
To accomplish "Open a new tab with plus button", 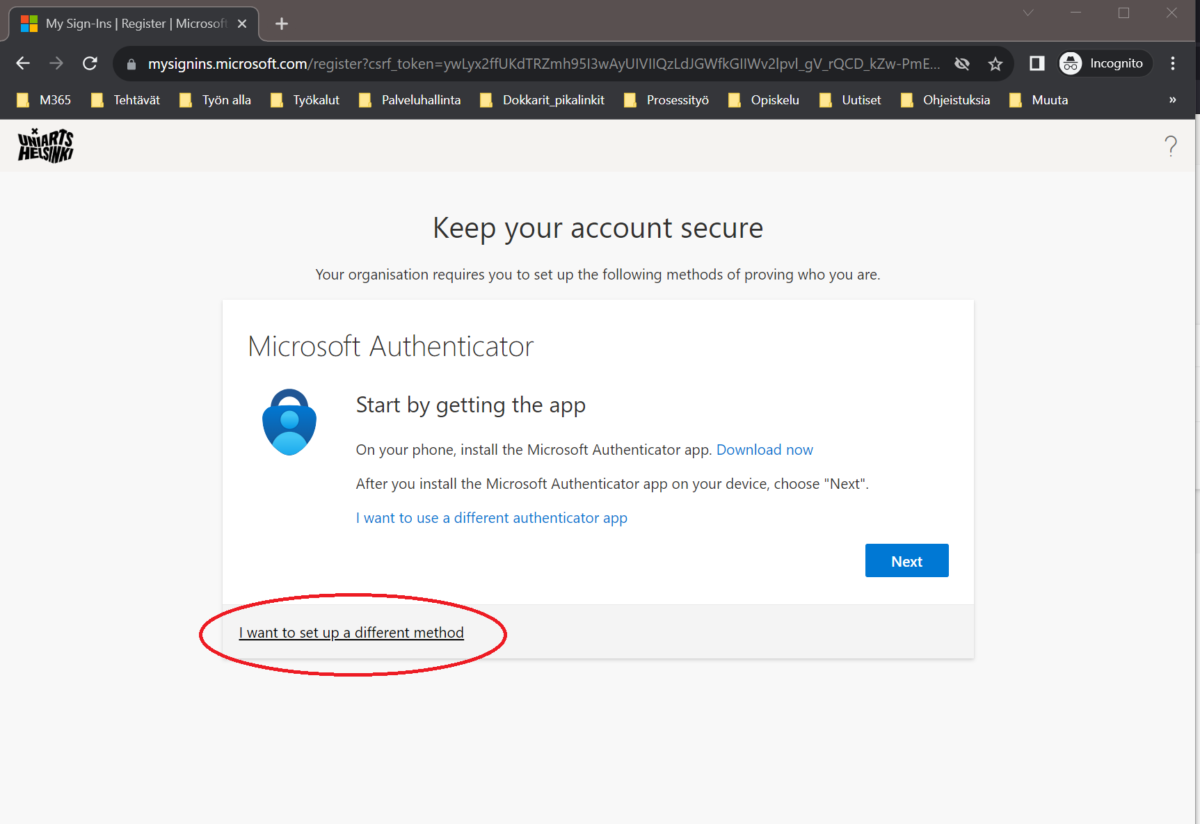I will pos(282,23).
